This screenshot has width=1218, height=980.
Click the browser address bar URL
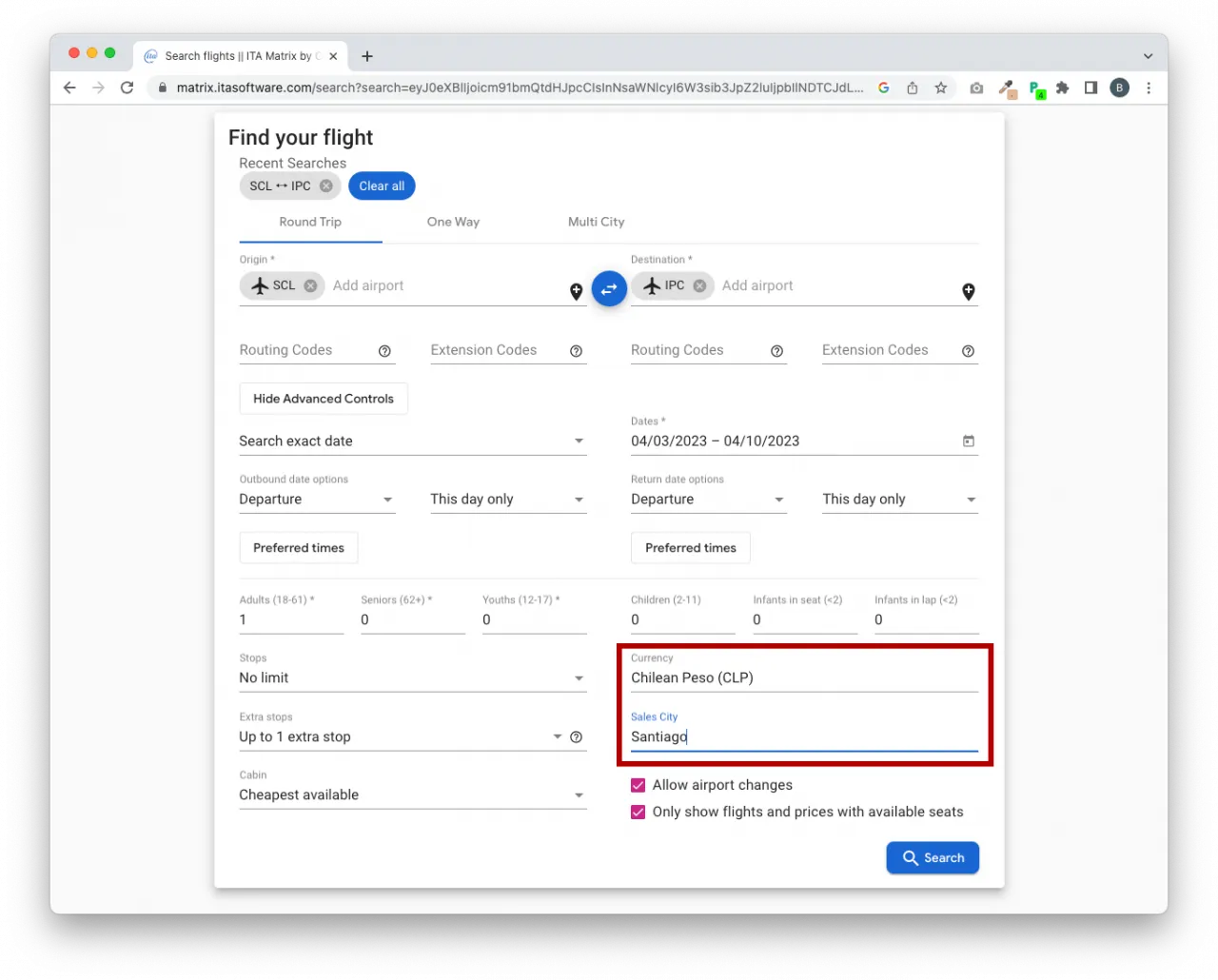coord(520,88)
